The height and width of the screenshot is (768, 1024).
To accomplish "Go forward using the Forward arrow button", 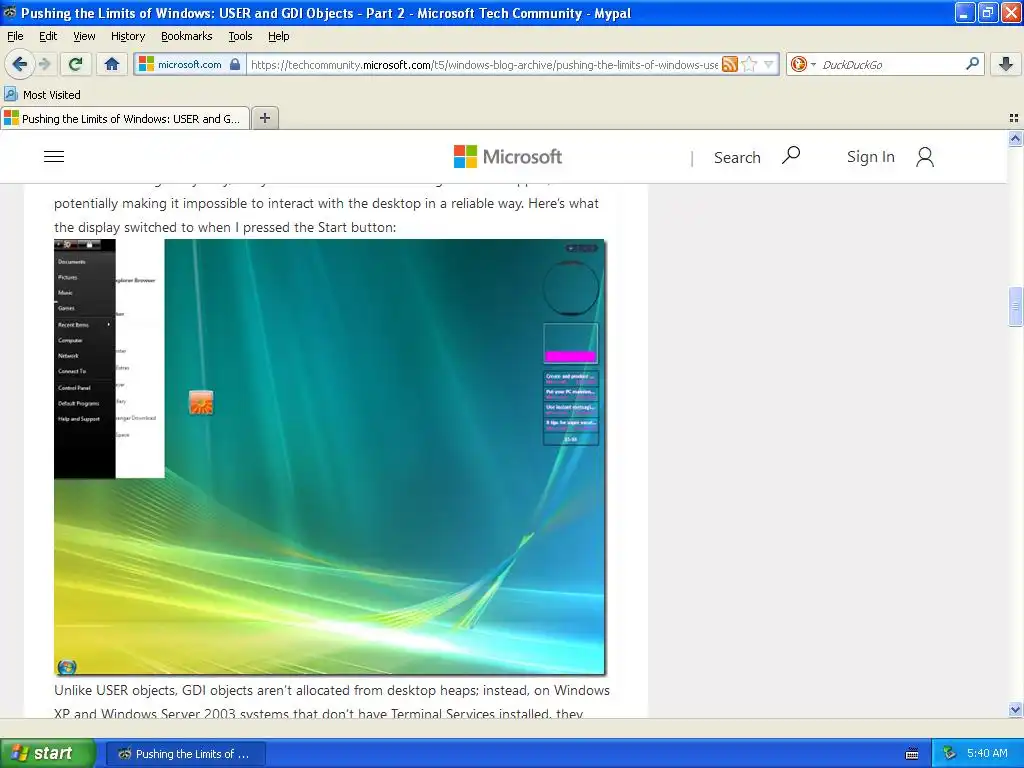I will (44, 64).
